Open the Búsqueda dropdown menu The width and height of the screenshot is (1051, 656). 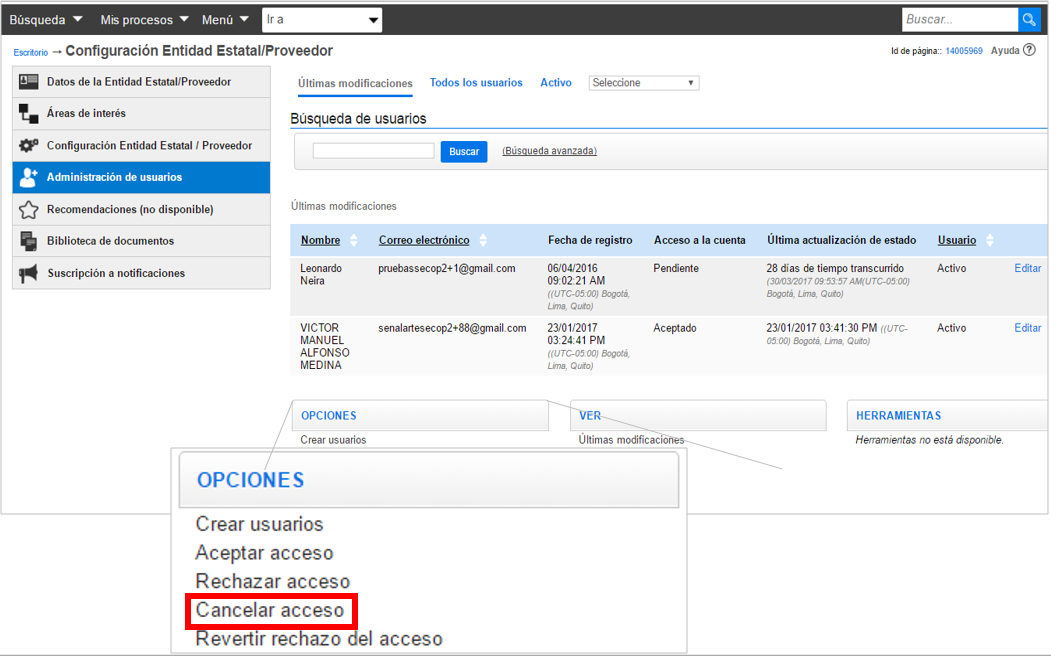pos(46,19)
